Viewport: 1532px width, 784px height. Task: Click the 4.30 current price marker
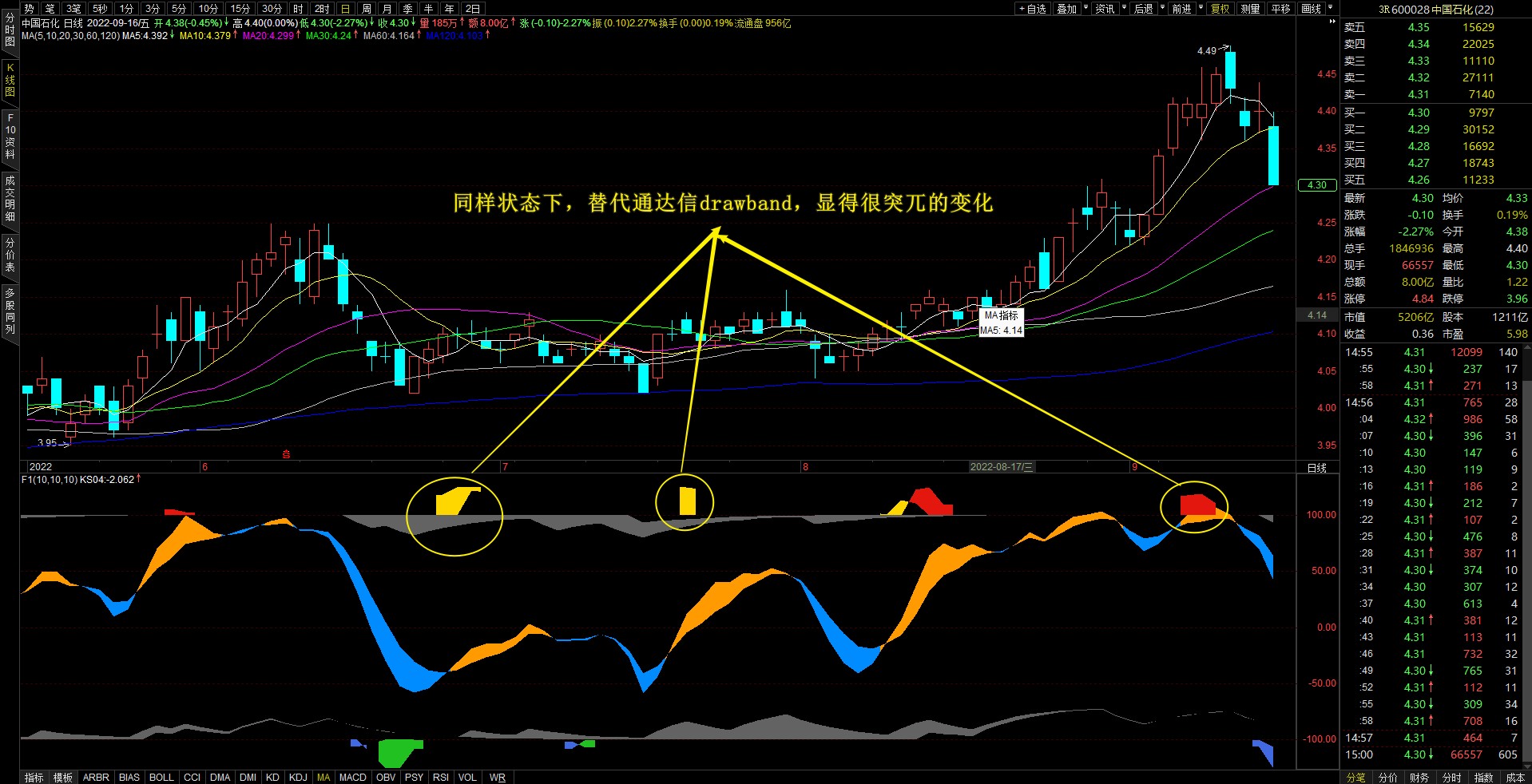1317,184
